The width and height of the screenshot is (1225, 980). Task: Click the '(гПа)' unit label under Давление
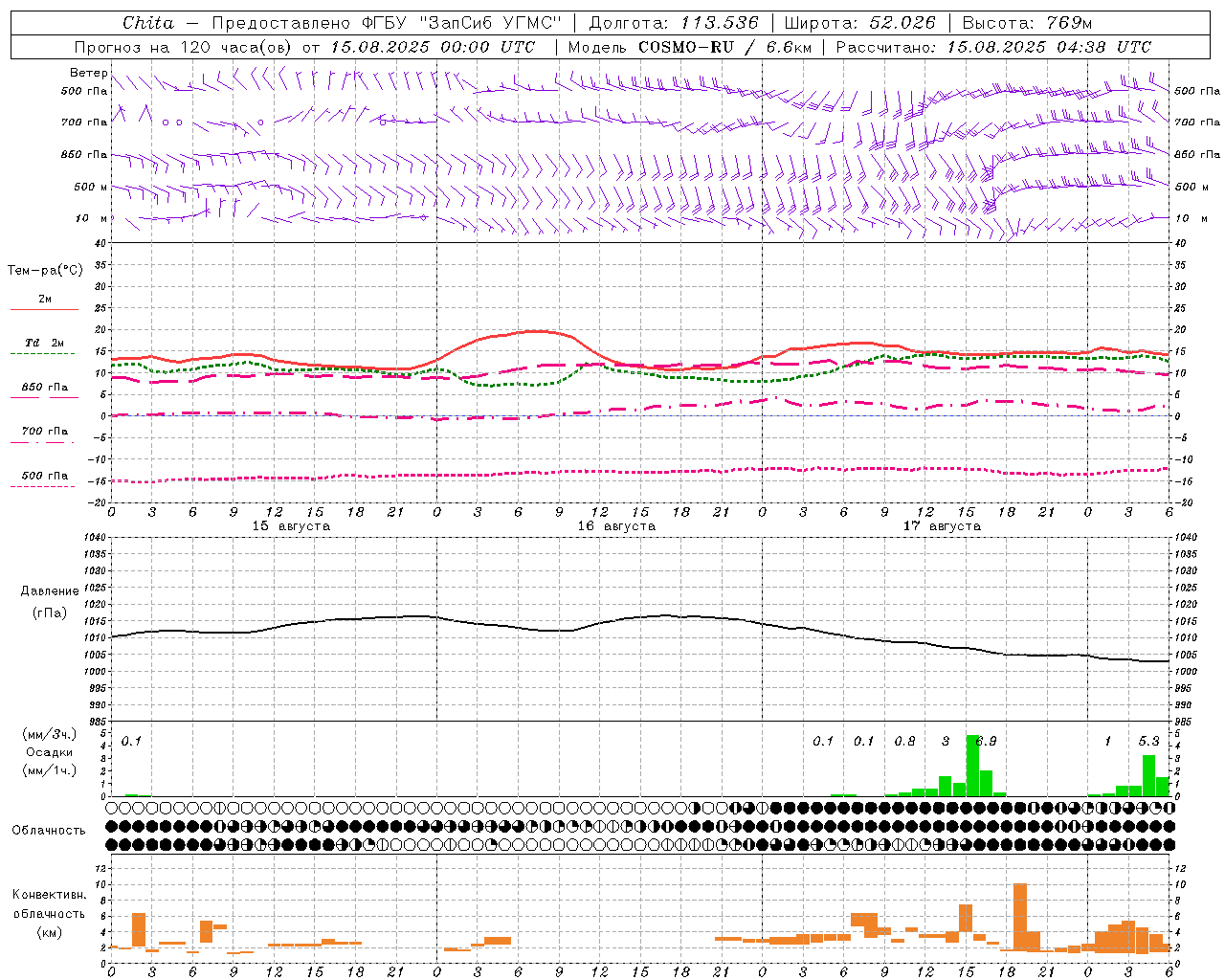pyautogui.click(x=50, y=612)
